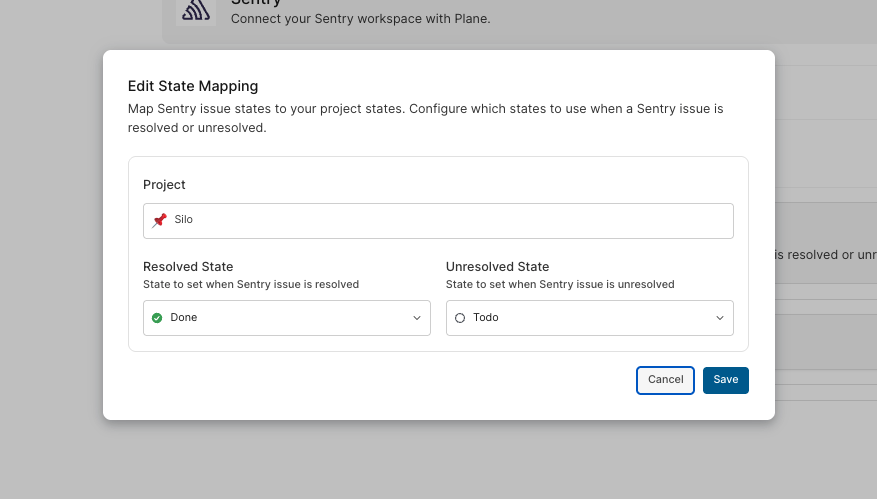Screen dimensions: 877x499
Task: Cancel the Edit State Mapping dialog
Action: [665, 380]
